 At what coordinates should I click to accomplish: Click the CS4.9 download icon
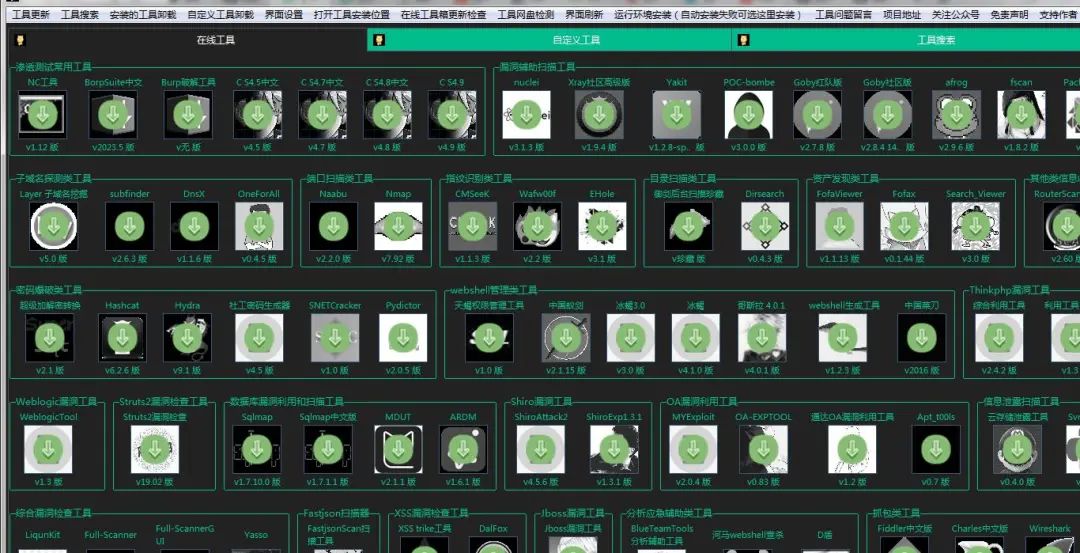click(x=452, y=114)
